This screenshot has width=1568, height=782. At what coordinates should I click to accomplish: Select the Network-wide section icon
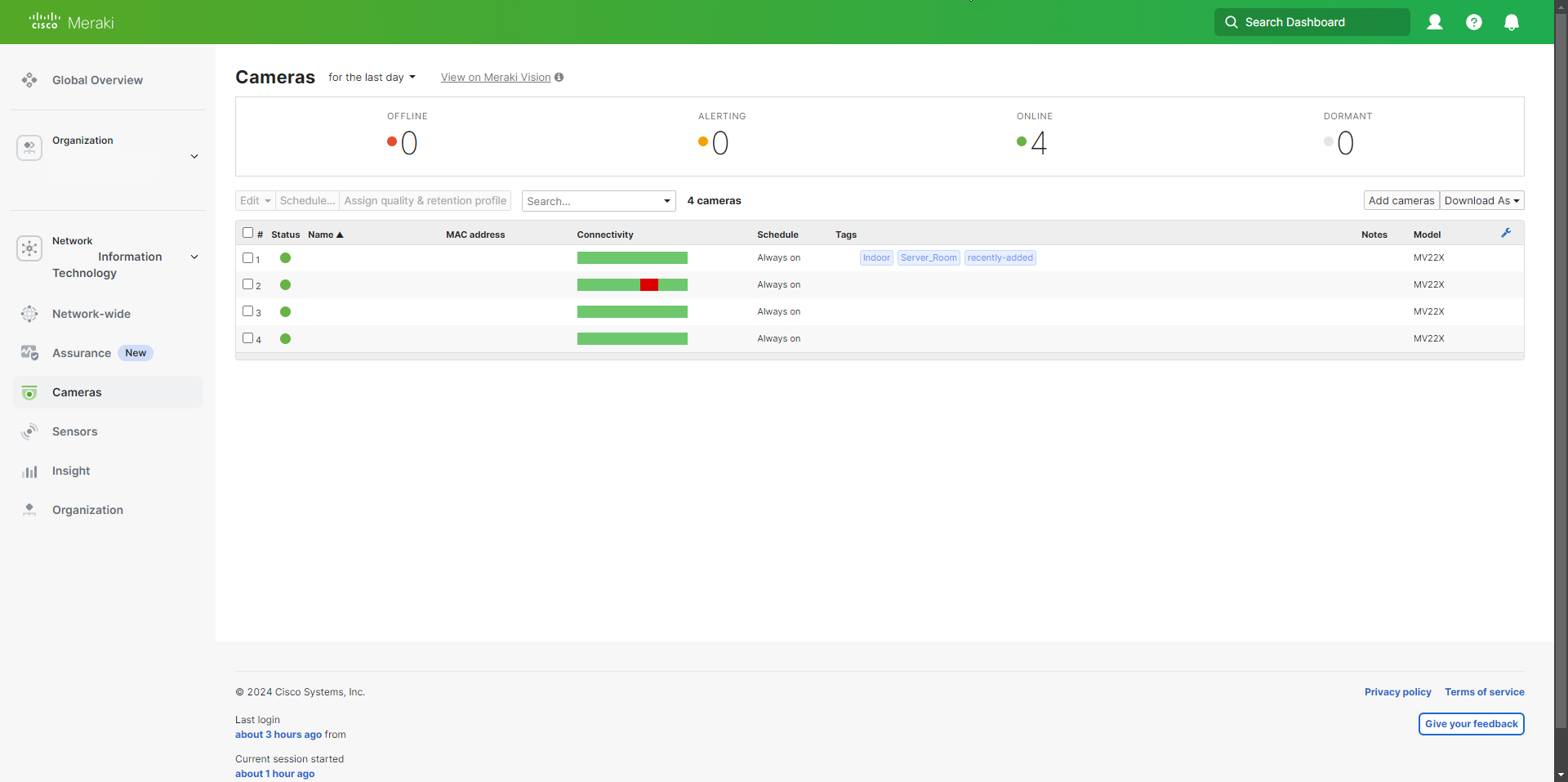click(29, 314)
